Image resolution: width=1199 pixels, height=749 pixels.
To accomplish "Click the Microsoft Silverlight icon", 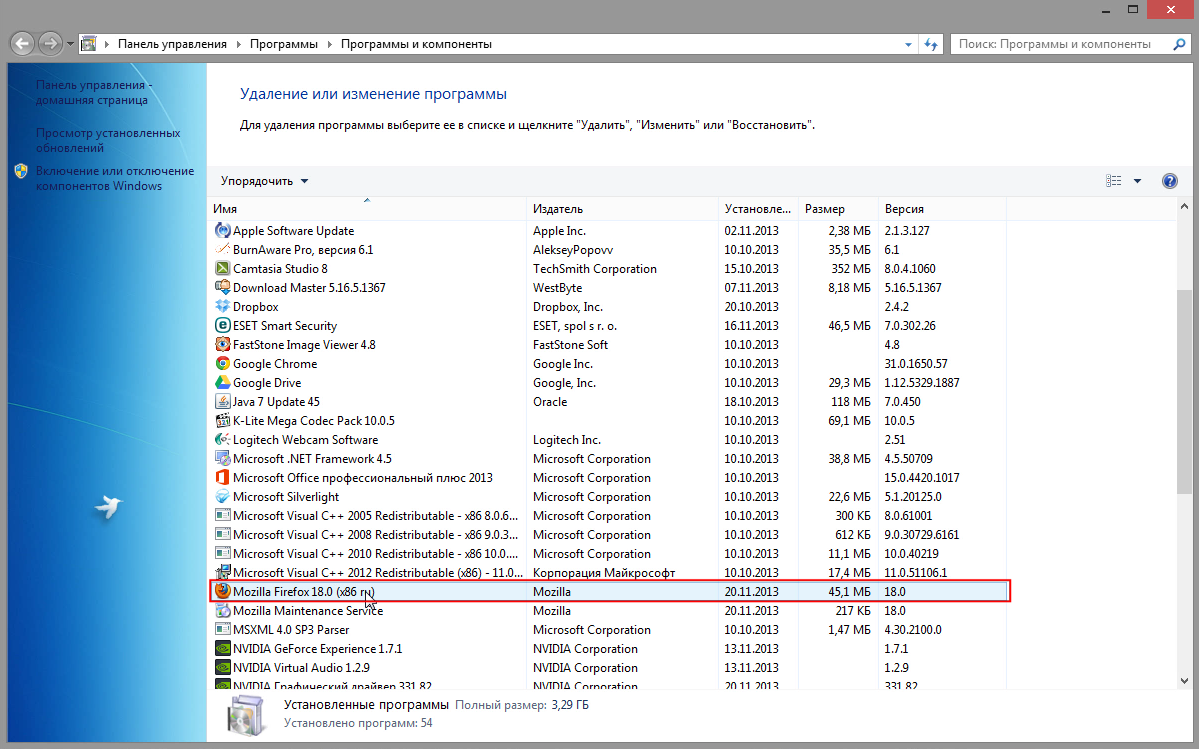I will [x=223, y=497].
